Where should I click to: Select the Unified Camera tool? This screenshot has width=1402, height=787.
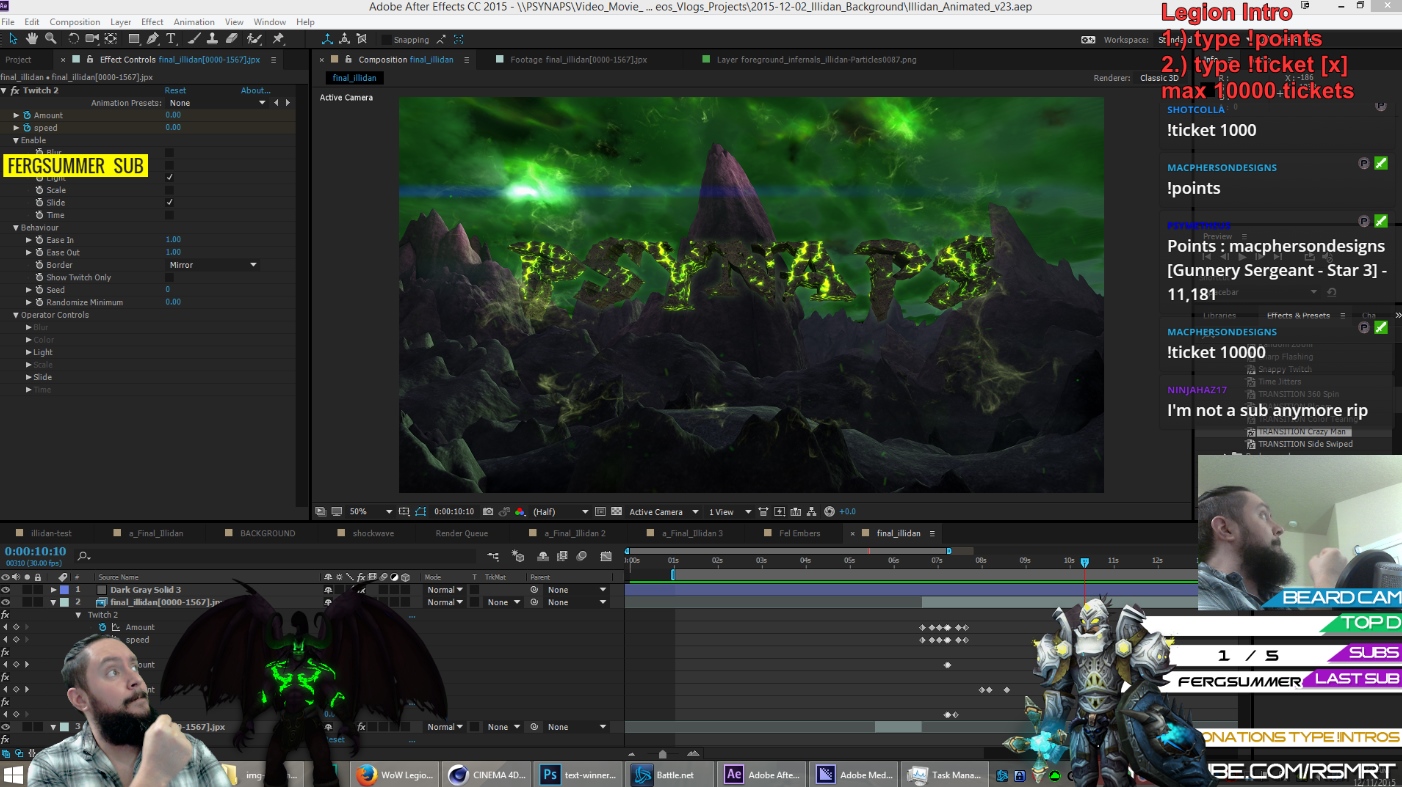point(92,39)
